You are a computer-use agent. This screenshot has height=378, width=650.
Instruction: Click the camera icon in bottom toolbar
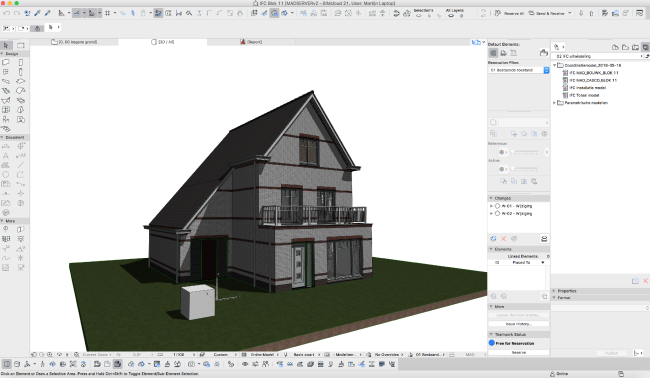pos(191,364)
